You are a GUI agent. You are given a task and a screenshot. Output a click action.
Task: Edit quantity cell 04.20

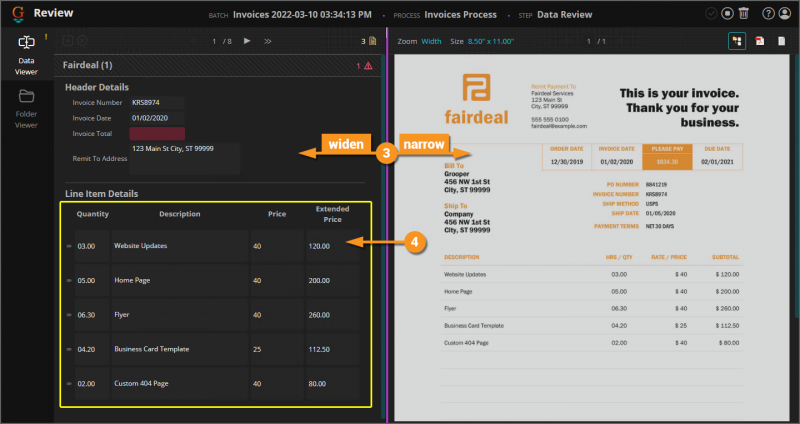tap(92, 349)
